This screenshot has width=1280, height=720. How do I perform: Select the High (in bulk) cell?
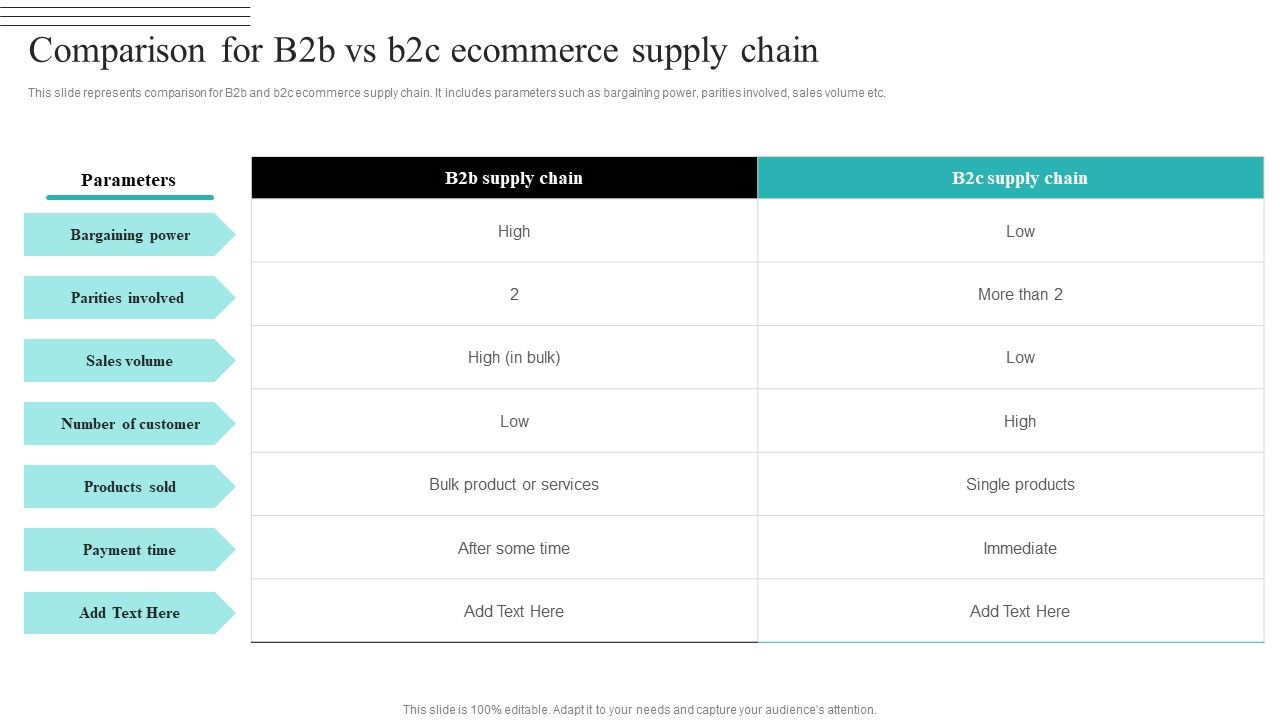pyautogui.click(x=513, y=357)
